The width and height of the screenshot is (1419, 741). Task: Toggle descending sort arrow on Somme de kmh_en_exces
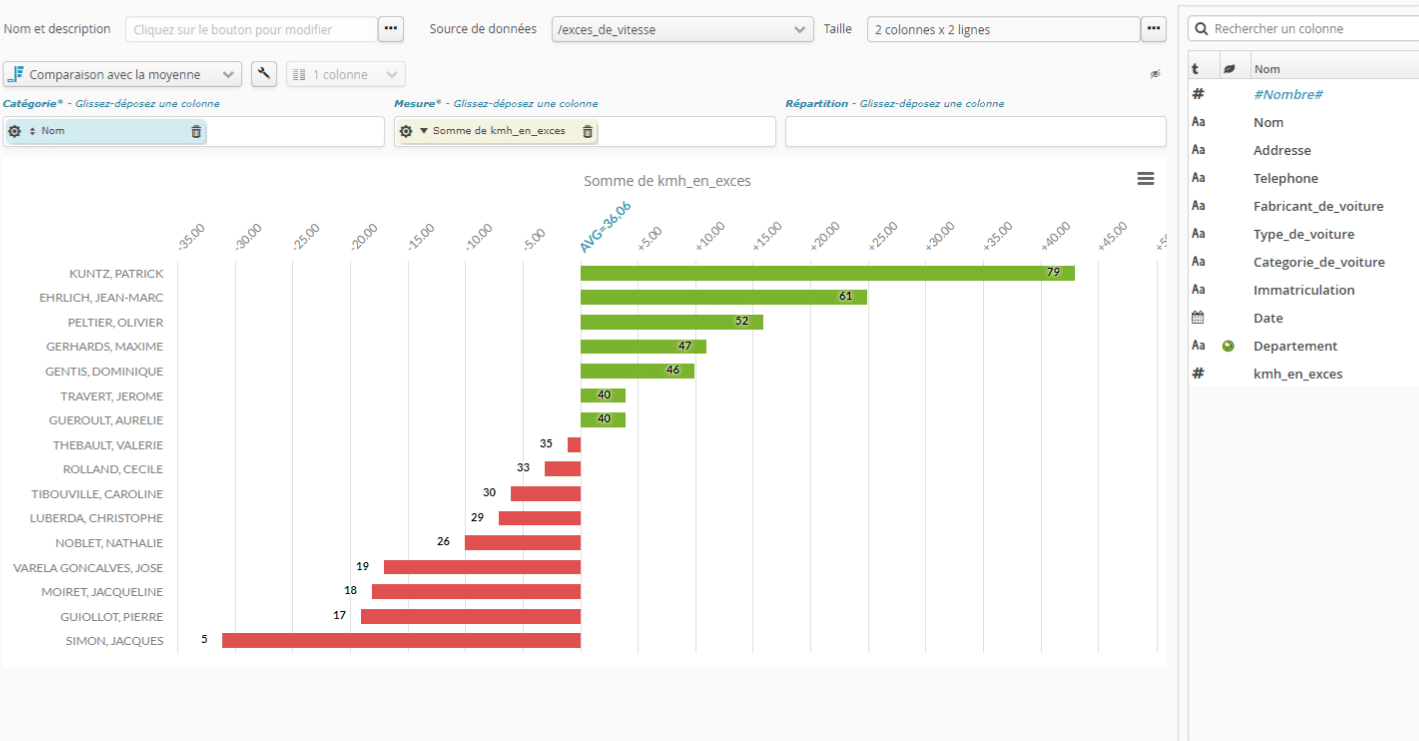pyautogui.click(x=424, y=131)
